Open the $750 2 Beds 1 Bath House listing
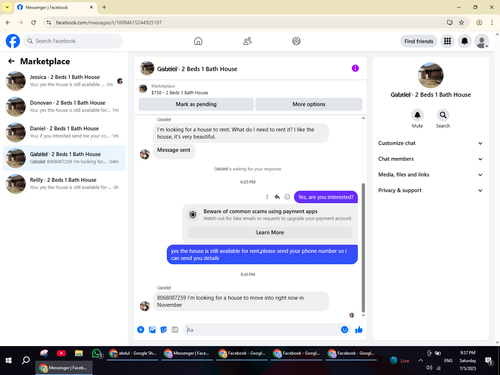 [179, 89]
